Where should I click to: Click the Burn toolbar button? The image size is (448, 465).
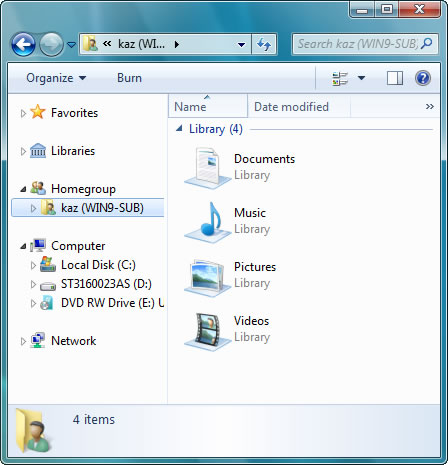(x=129, y=78)
